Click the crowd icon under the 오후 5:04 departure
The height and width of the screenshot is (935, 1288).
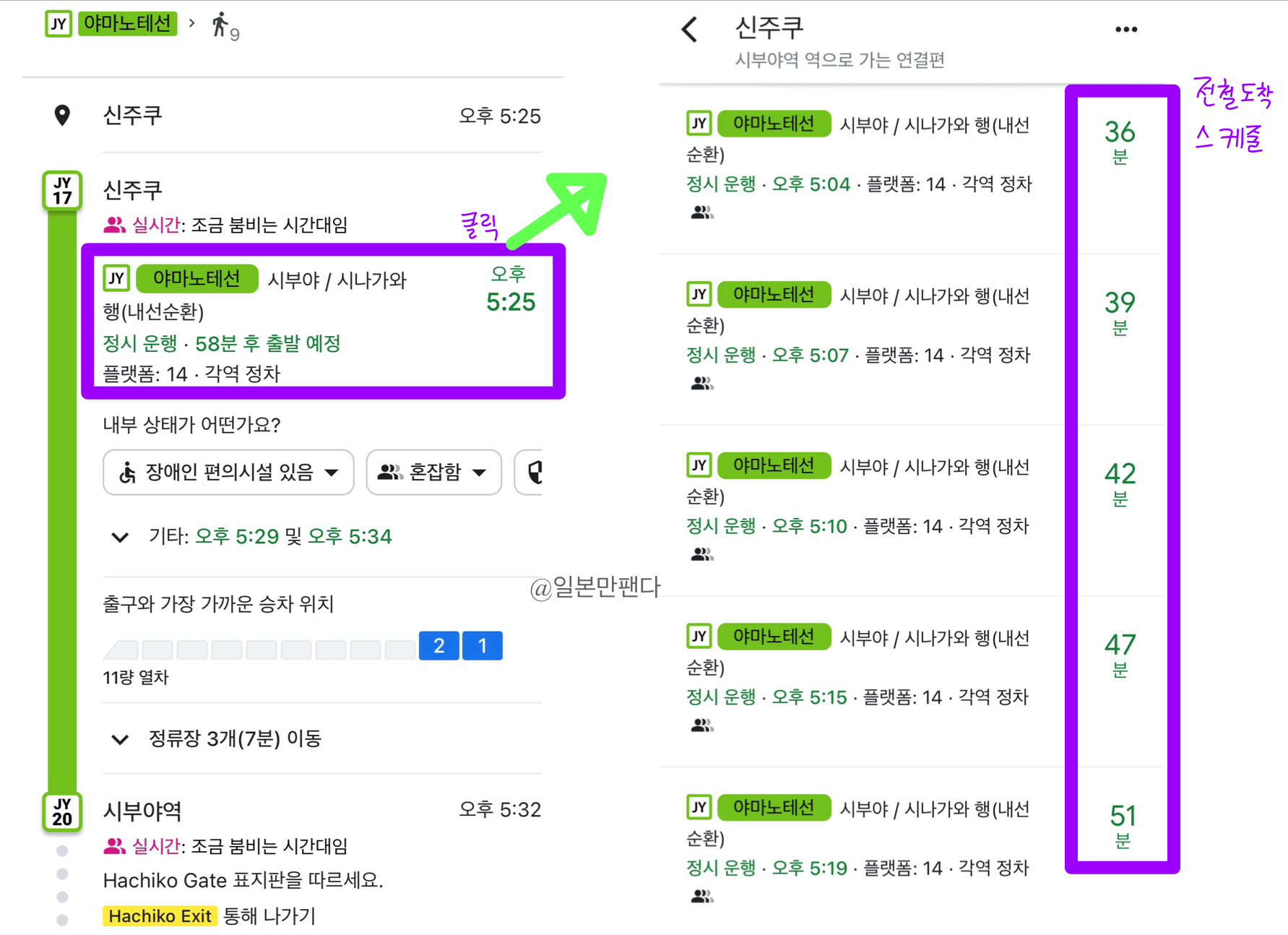pos(704,212)
